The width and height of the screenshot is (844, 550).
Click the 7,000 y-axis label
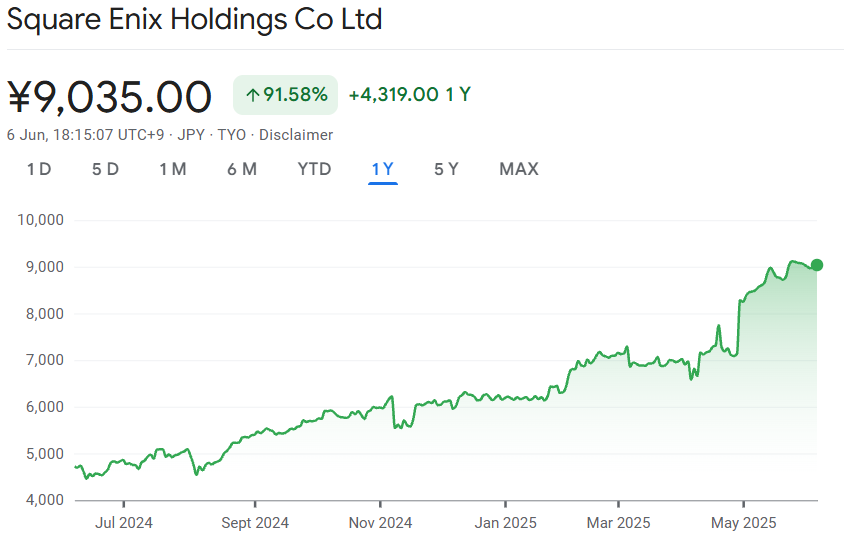coord(45,359)
